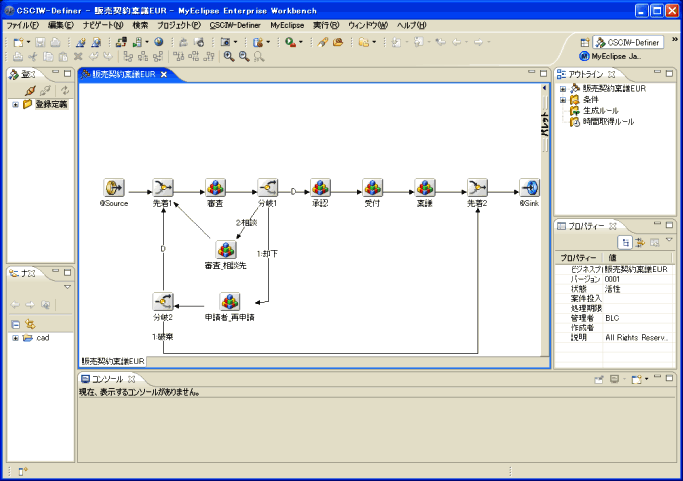Expand the 登録定義 tree node

point(15,104)
